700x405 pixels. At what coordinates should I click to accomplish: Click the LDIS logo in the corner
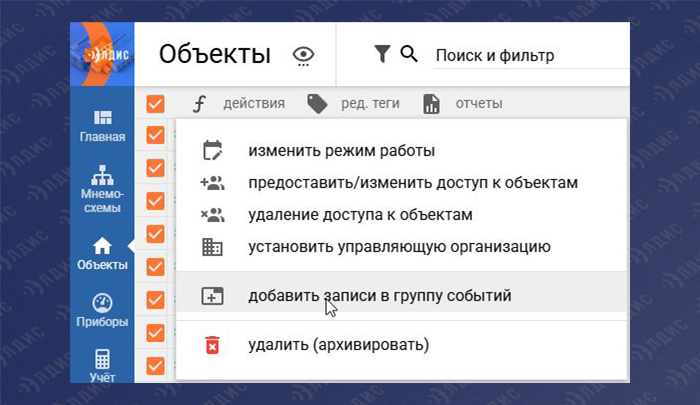(x=102, y=54)
